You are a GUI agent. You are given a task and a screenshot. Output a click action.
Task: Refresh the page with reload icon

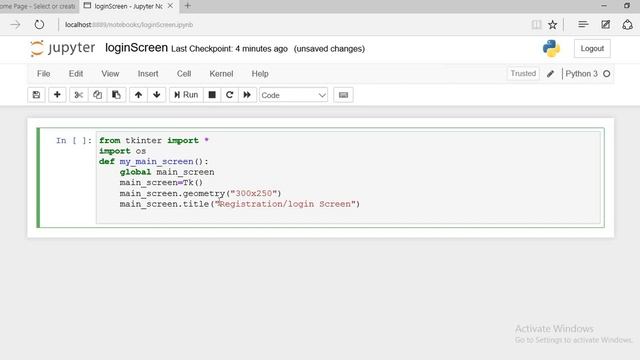(39, 25)
